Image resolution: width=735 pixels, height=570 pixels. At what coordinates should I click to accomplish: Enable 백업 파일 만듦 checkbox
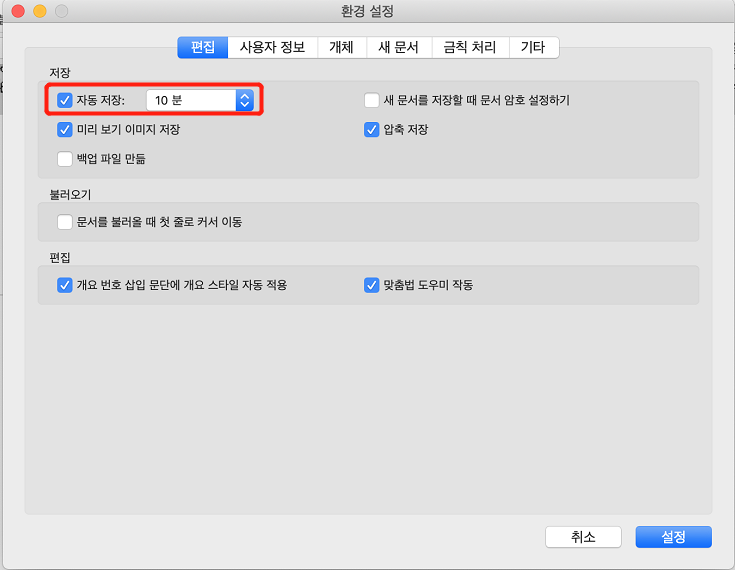coord(65,159)
